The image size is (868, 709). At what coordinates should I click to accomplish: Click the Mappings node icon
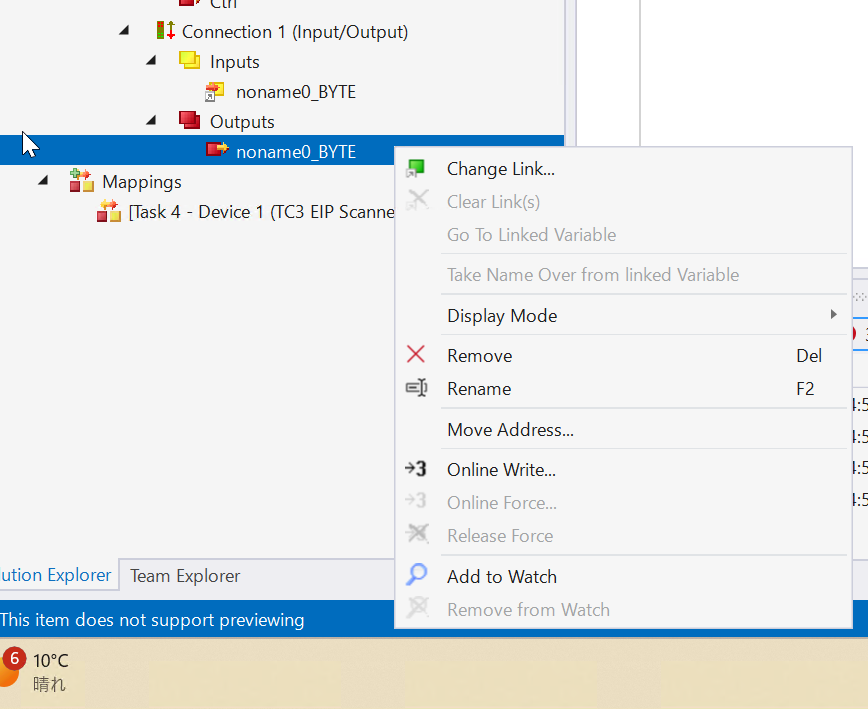point(80,181)
